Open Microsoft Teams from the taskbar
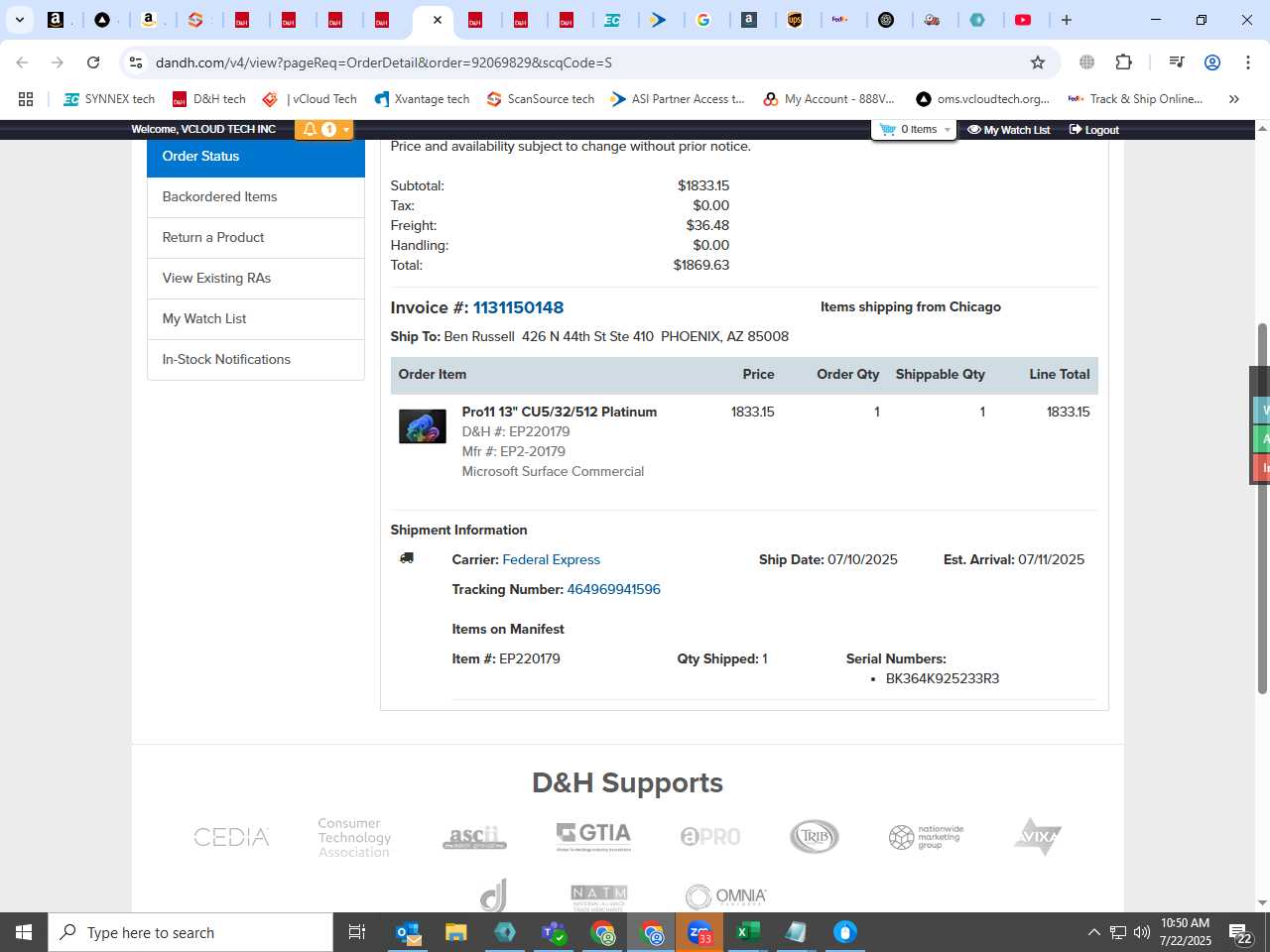The height and width of the screenshot is (952, 1270). [554, 932]
